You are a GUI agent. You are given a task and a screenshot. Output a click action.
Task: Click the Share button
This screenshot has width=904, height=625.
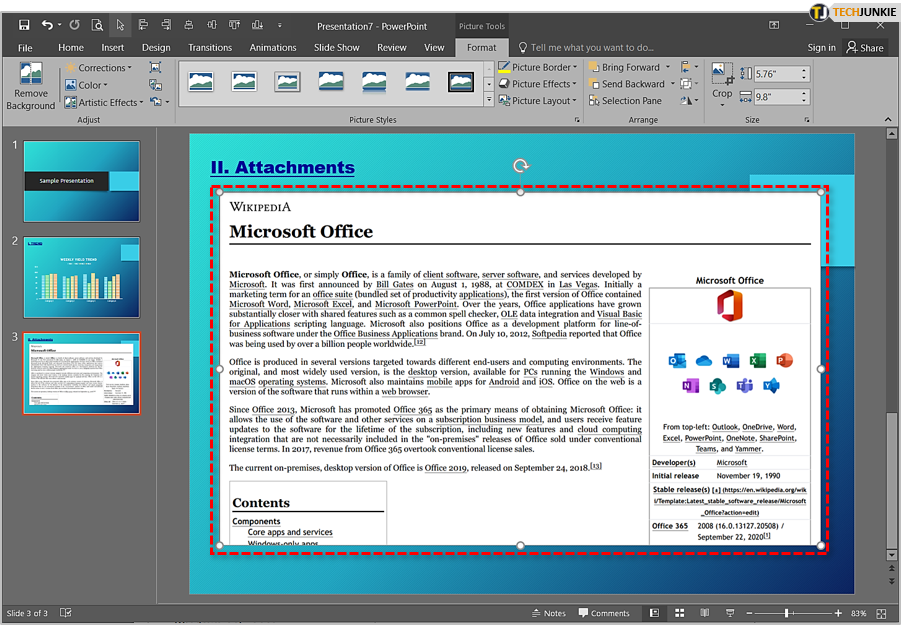865,47
